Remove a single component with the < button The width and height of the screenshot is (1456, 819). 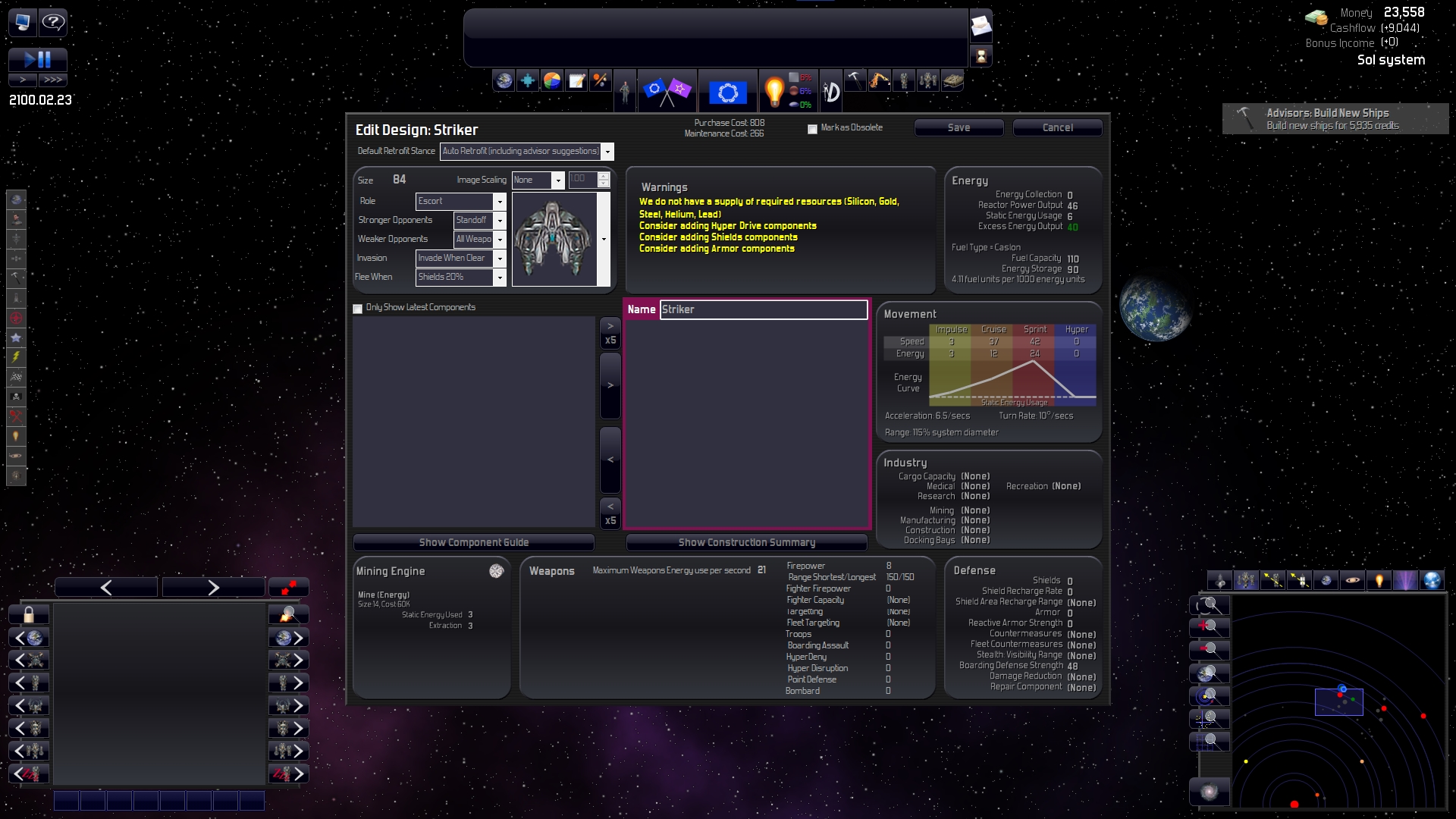[x=610, y=460]
